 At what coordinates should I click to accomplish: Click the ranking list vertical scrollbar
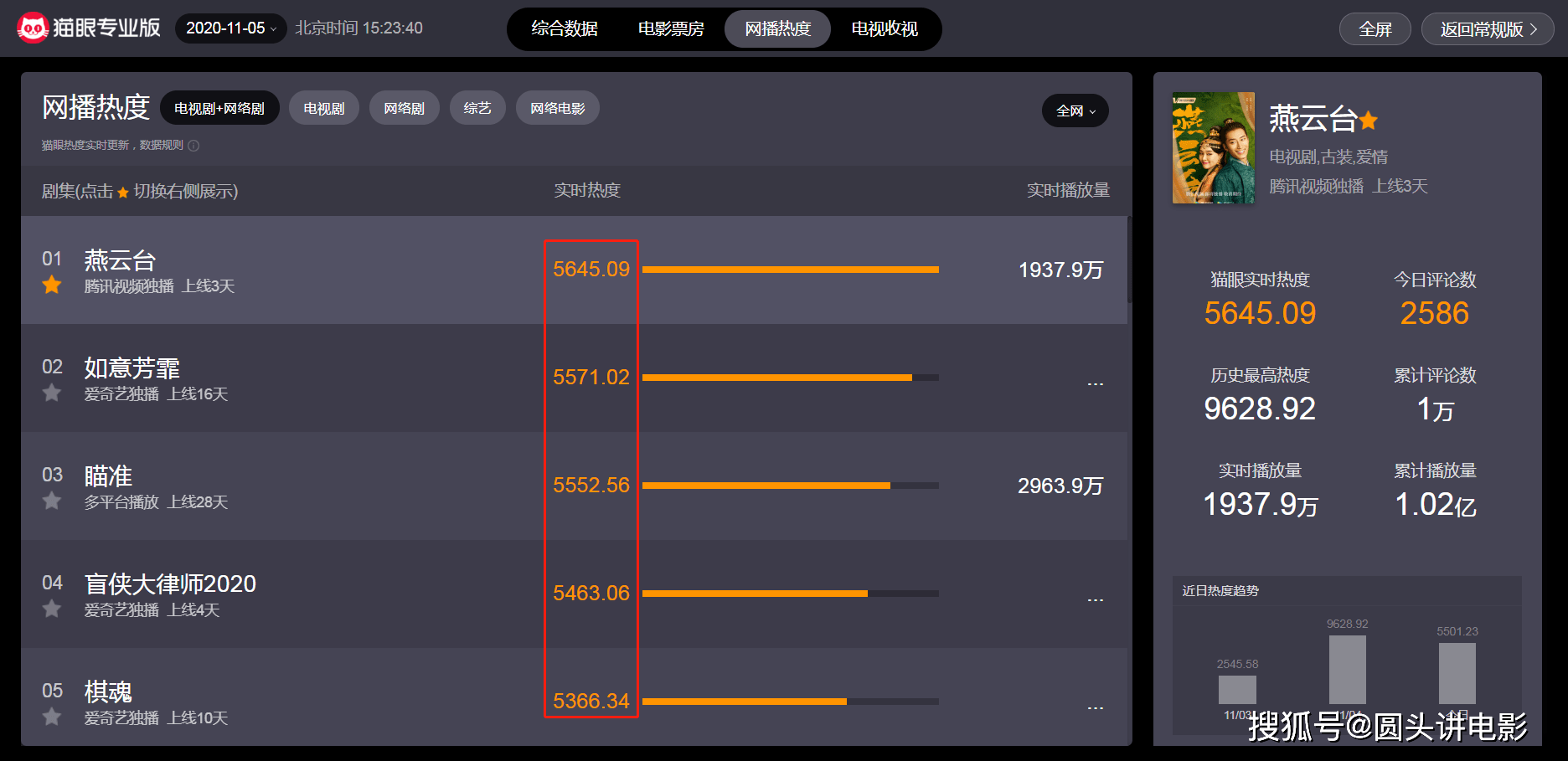tap(1129, 260)
